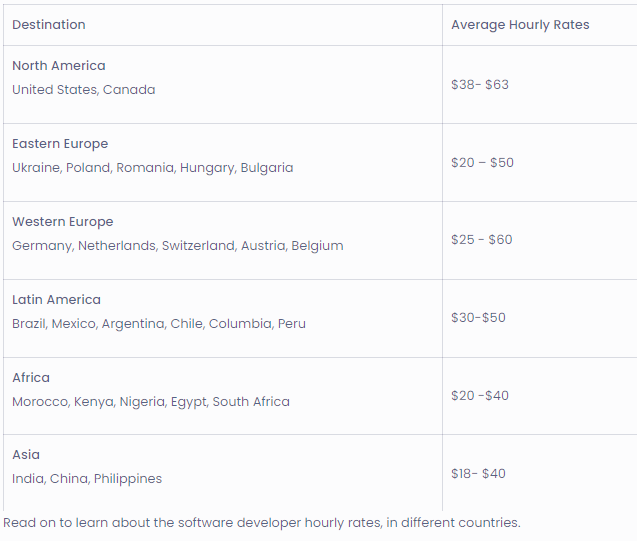
Task: Select the Asia region heading
Action: coord(26,455)
